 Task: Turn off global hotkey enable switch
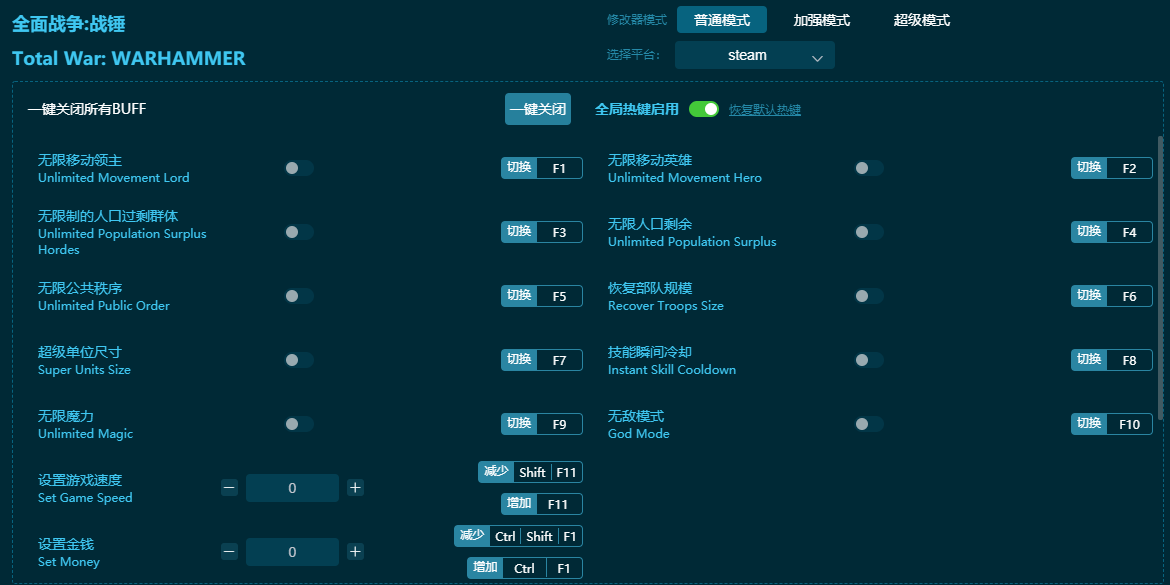pyautogui.click(x=704, y=109)
